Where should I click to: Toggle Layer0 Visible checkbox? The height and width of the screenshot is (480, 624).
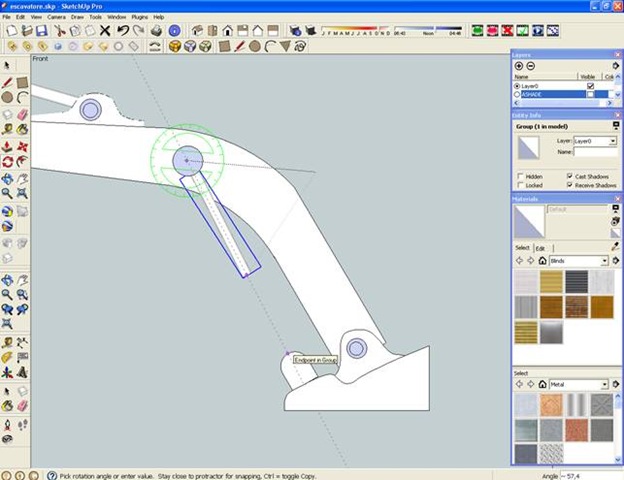[x=590, y=86]
